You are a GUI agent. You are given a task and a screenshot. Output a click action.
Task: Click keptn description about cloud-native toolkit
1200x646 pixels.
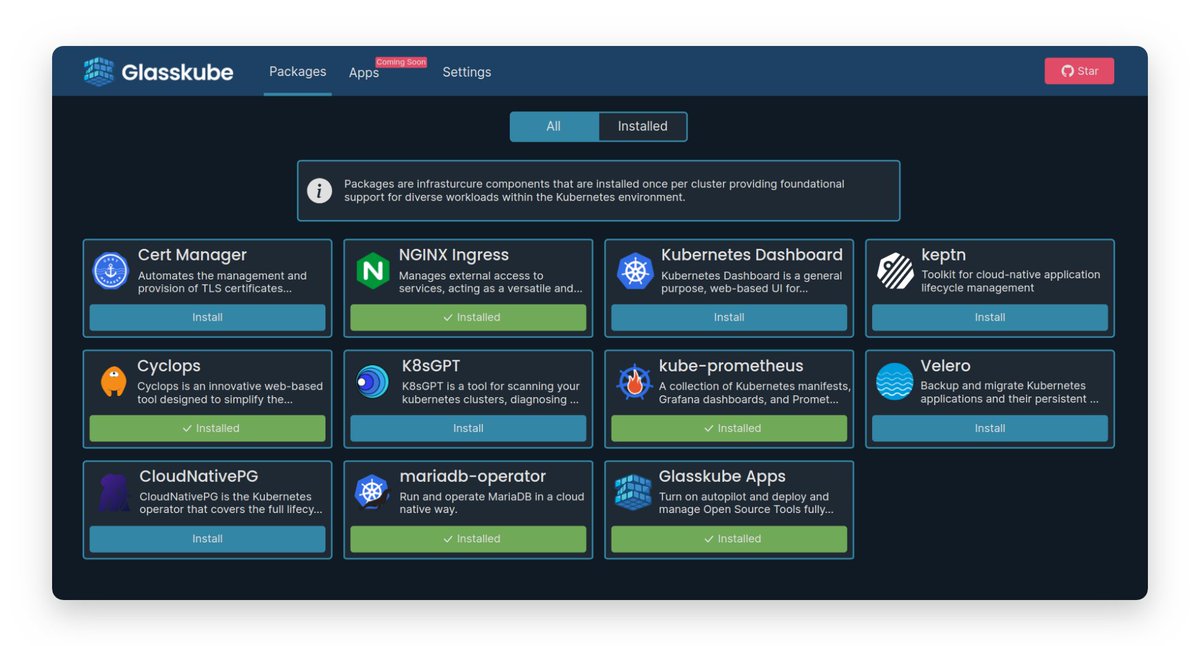(x=1010, y=281)
